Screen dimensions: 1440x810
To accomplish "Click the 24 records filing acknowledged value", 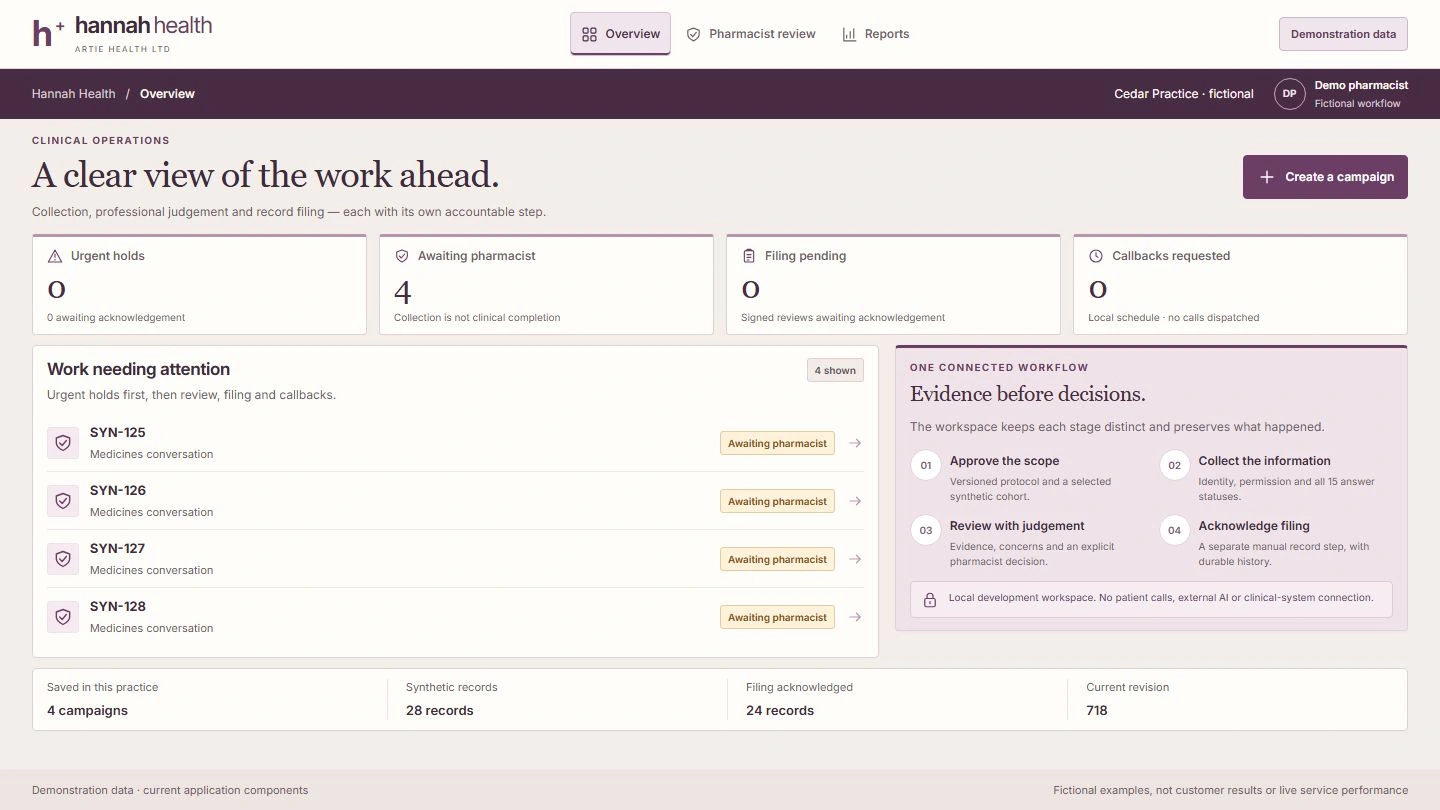I will [x=780, y=711].
